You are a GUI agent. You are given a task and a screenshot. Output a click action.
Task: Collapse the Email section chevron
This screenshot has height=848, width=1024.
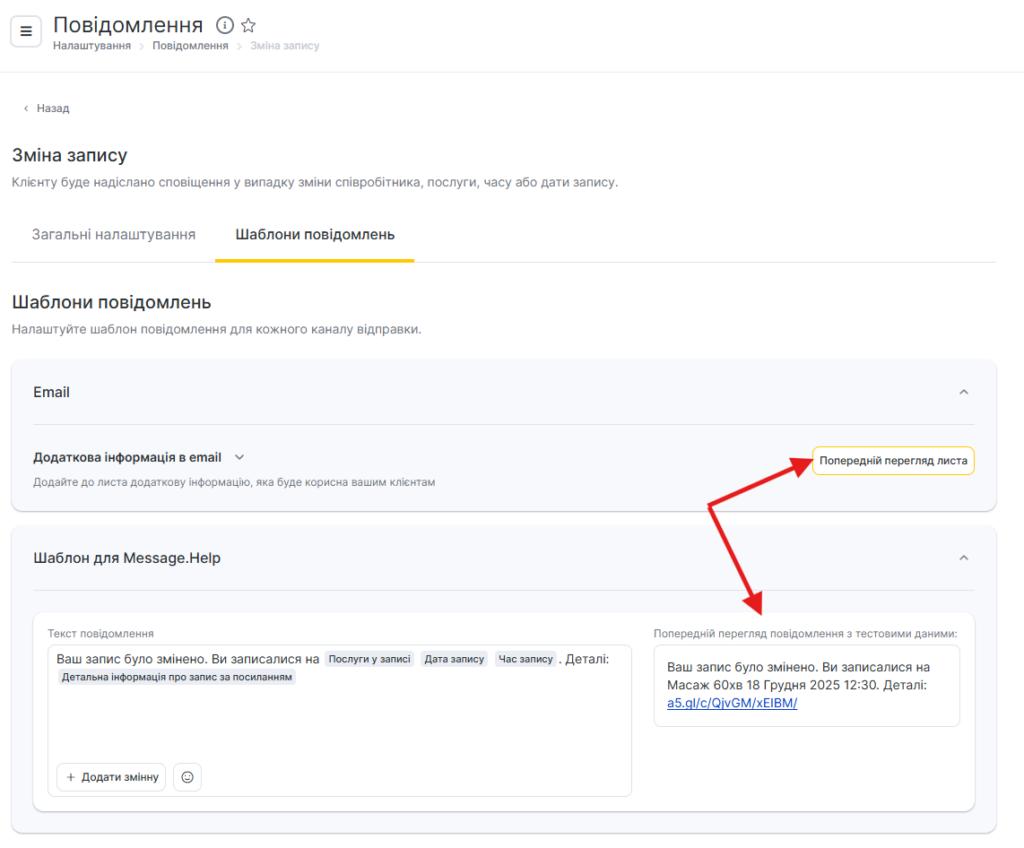[x=964, y=392]
